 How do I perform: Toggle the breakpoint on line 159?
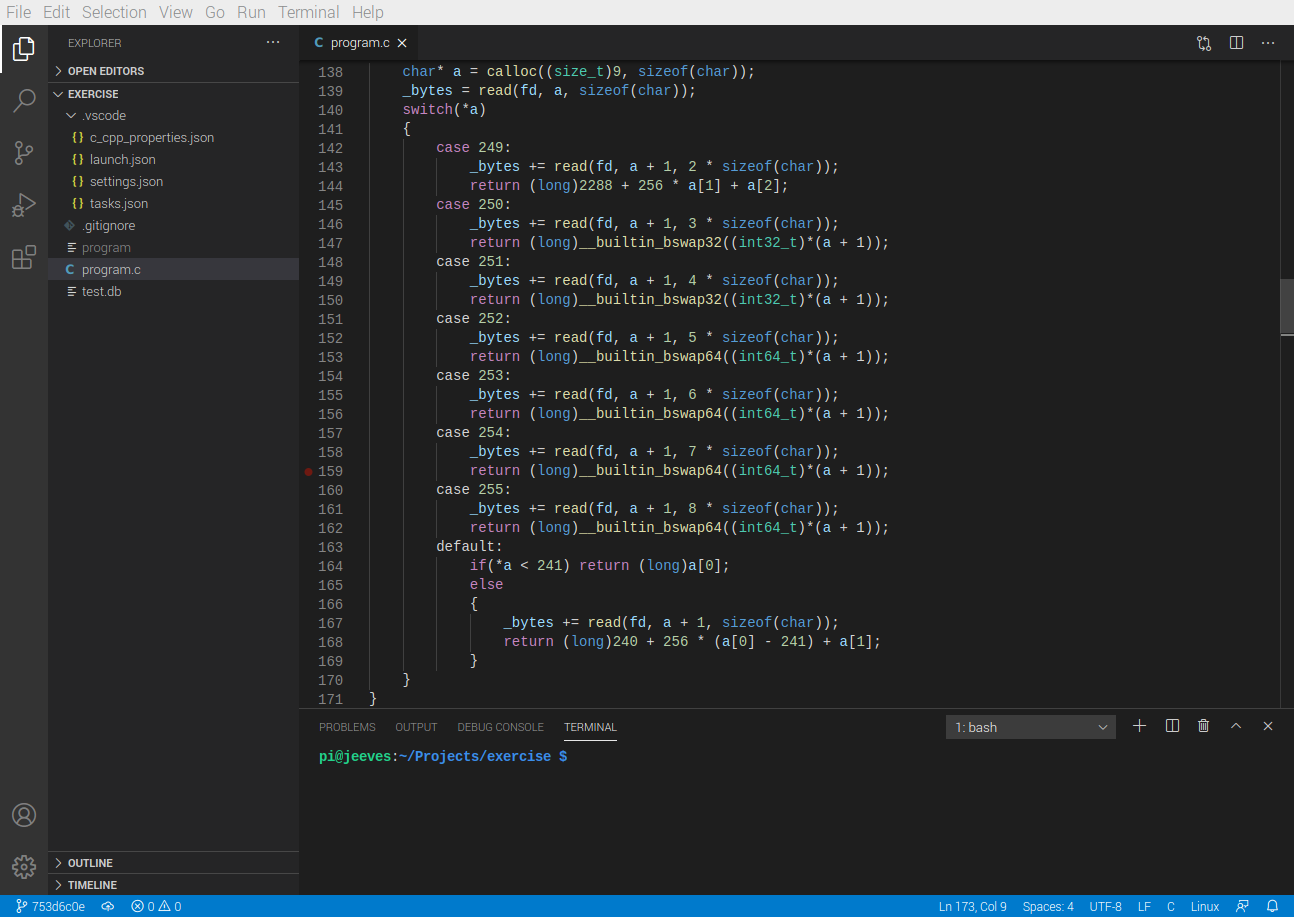click(x=308, y=470)
